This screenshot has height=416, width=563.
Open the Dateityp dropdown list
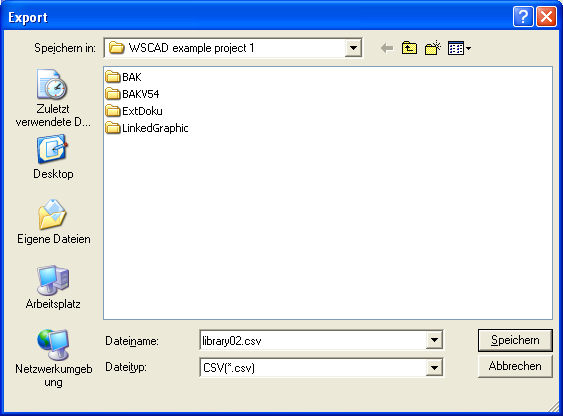click(434, 368)
